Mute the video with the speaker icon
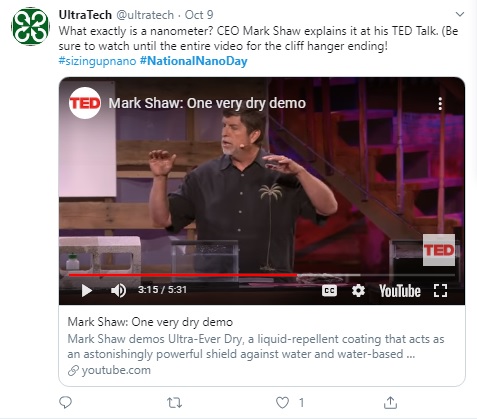The height and width of the screenshot is (419, 477). pyautogui.click(x=118, y=290)
